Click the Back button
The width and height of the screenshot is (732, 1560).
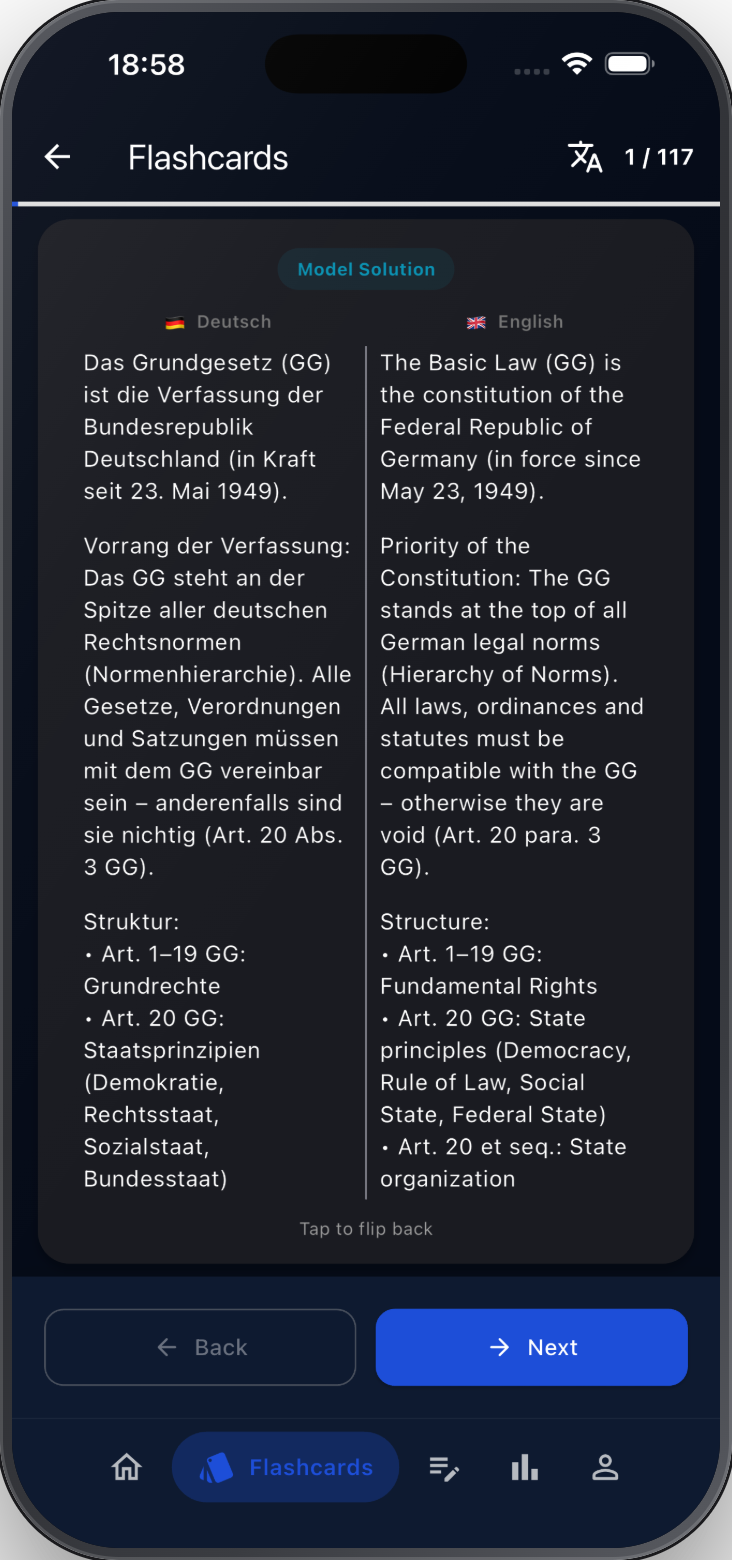[200, 1347]
